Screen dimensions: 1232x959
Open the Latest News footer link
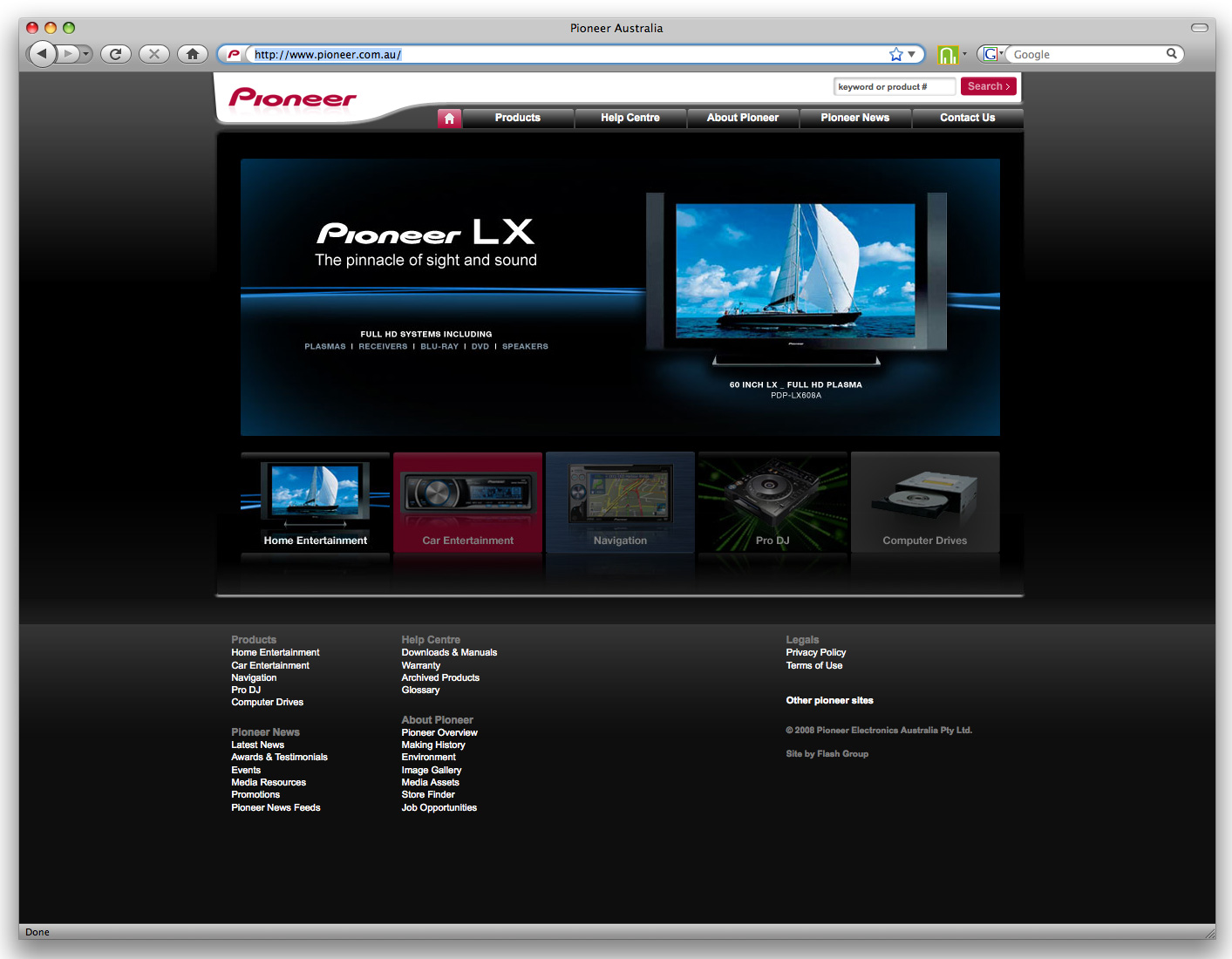click(x=258, y=745)
